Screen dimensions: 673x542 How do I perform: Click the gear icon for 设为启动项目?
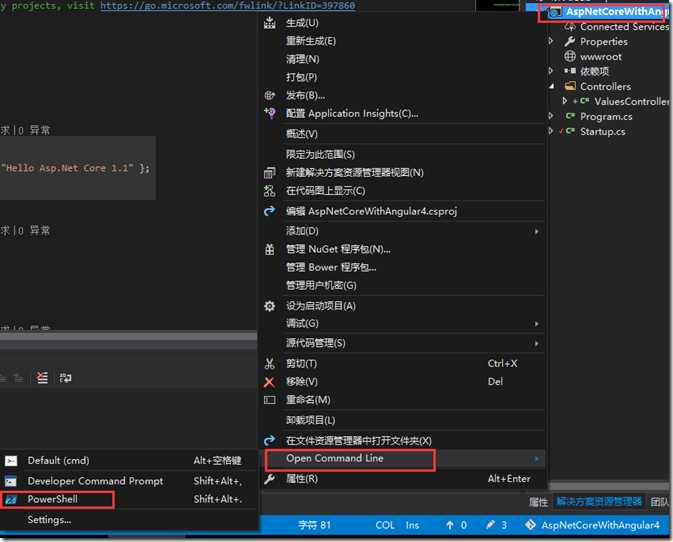[x=270, y=306]
